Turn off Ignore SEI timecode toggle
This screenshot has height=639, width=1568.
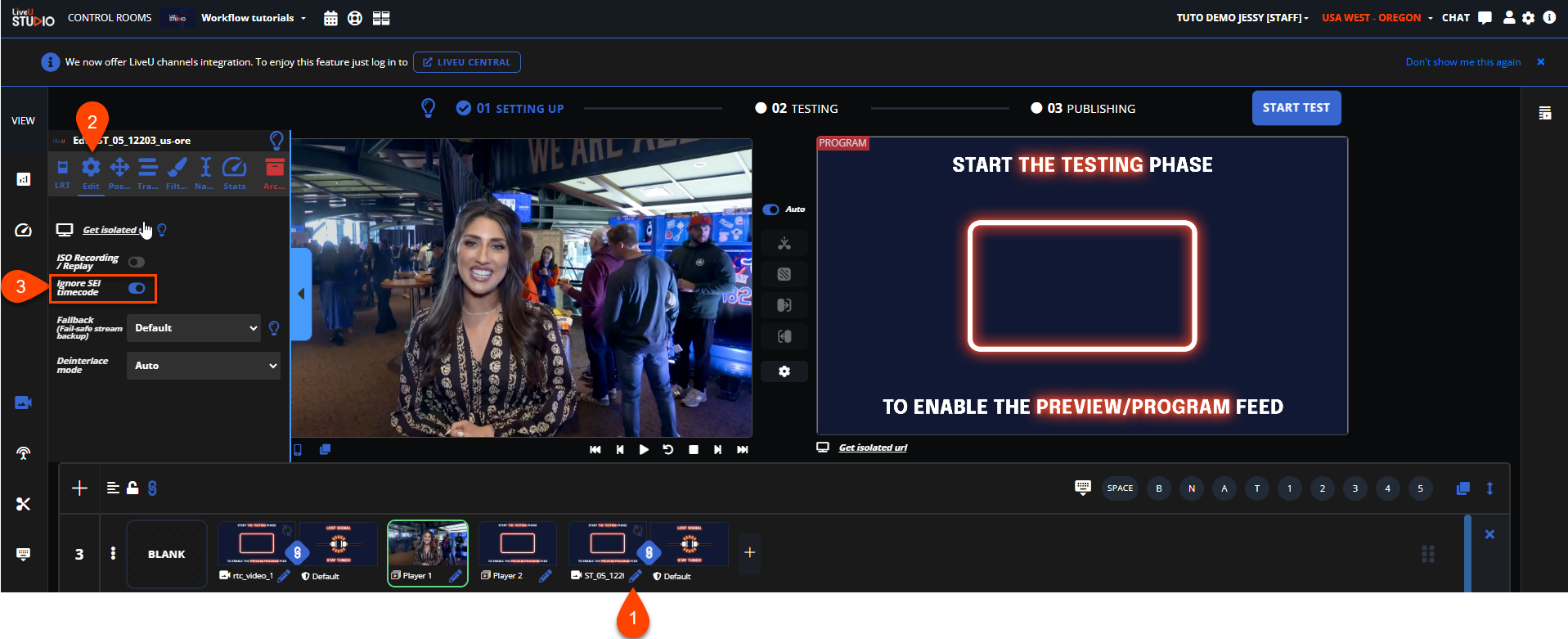[137, 288]
